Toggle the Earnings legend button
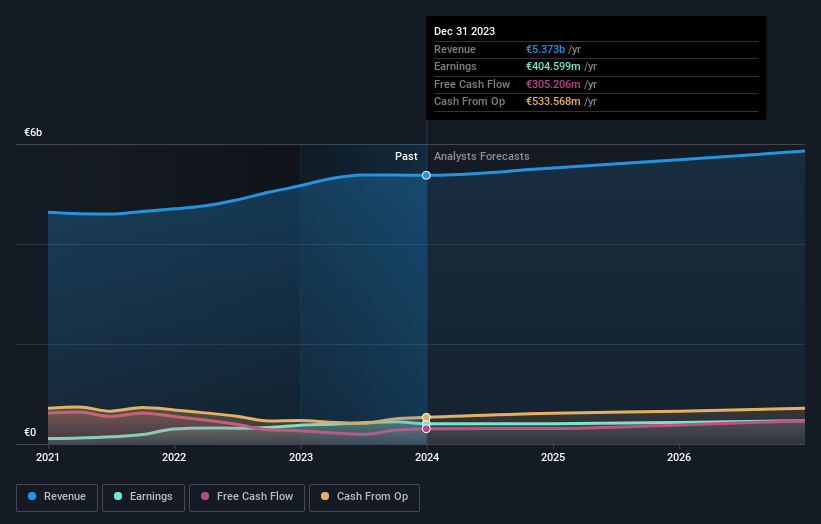 [143, 497]
